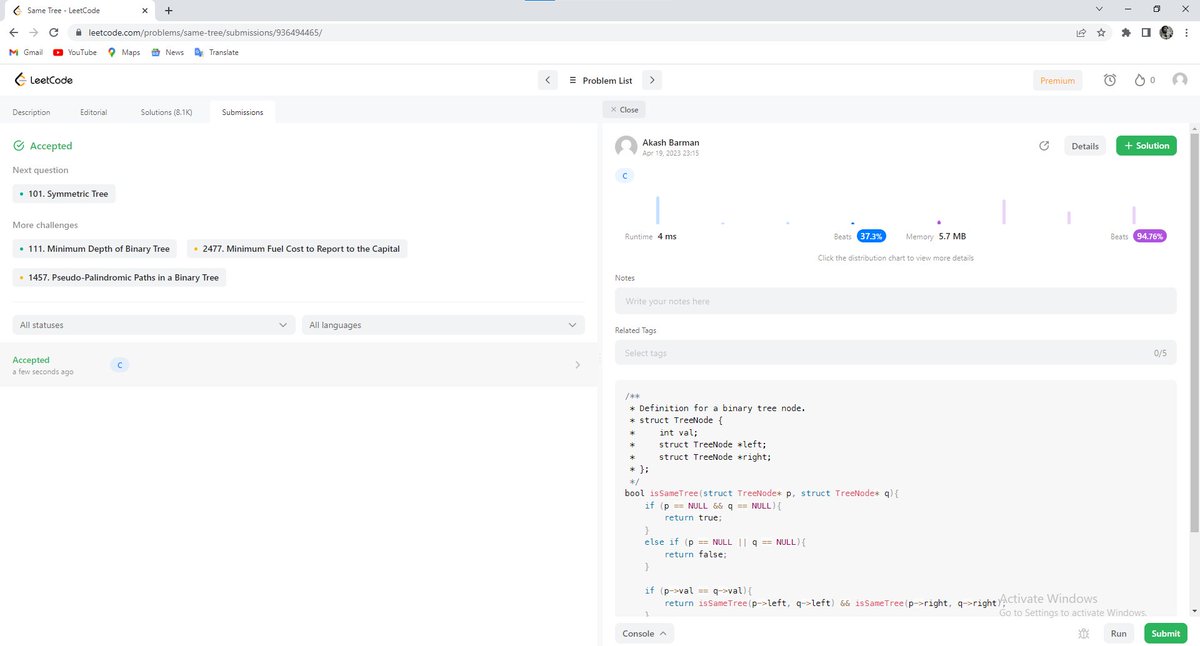Go to previous problem arrow
Viewport: 1200px width, 646px height.
547,80
